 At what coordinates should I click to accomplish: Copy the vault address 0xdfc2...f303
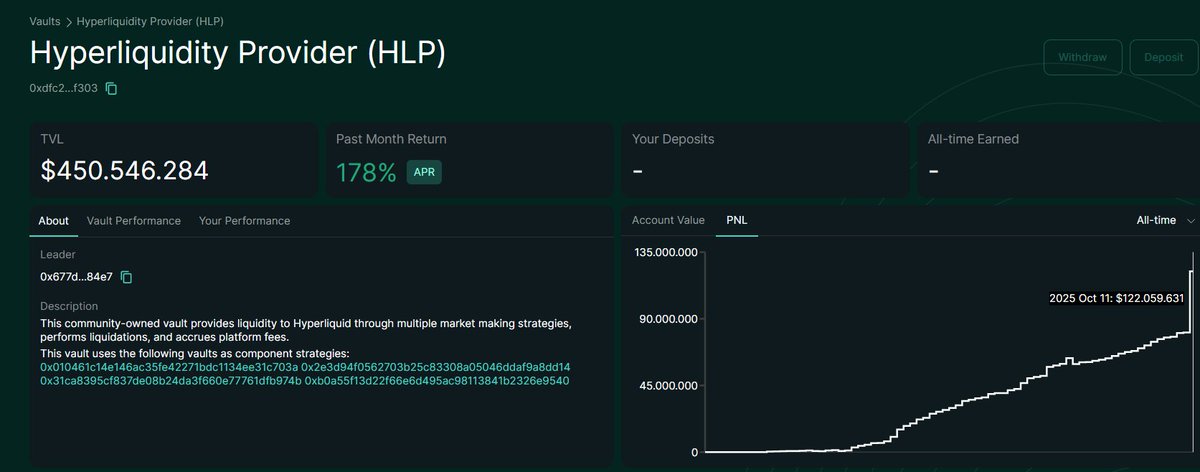pos(112,89)
